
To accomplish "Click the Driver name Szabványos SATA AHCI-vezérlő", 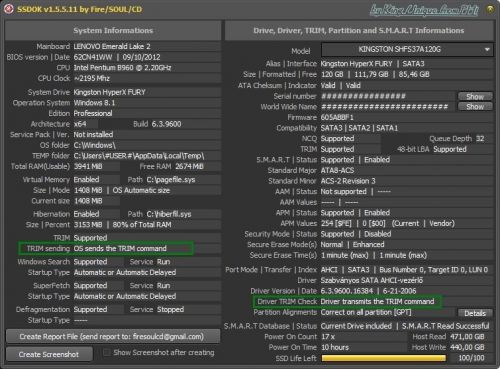I will (x=372, y=280).
